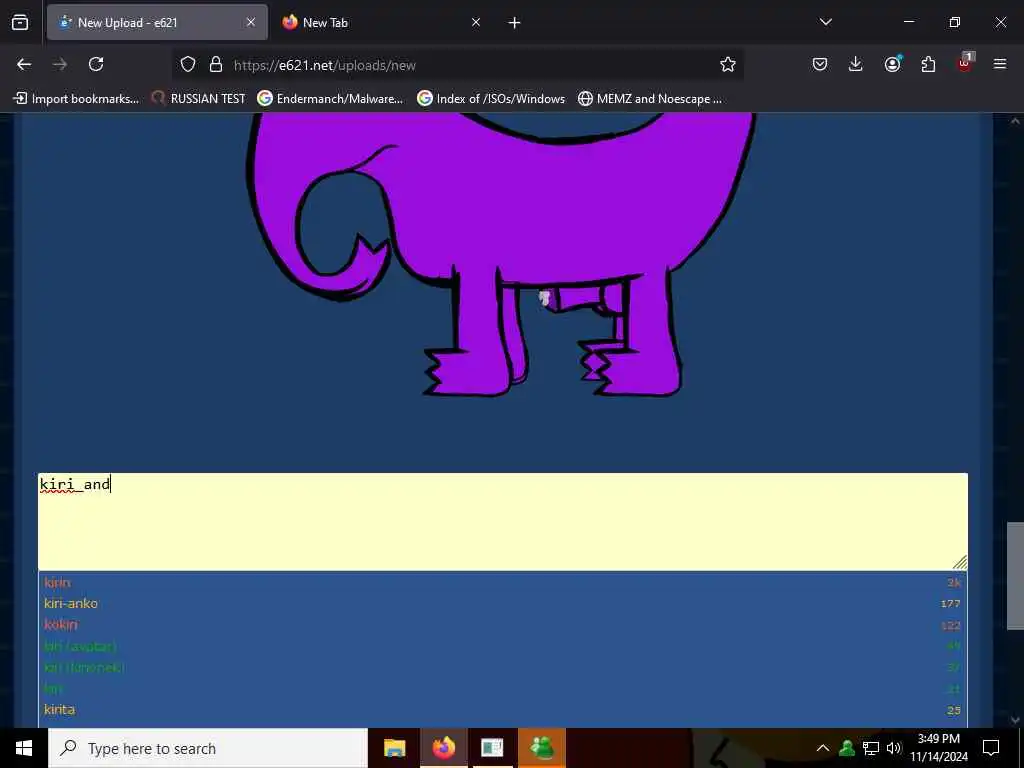Click the Firefox taskbar icon
Screen dimensions: 1024x768
click(443, 748)
